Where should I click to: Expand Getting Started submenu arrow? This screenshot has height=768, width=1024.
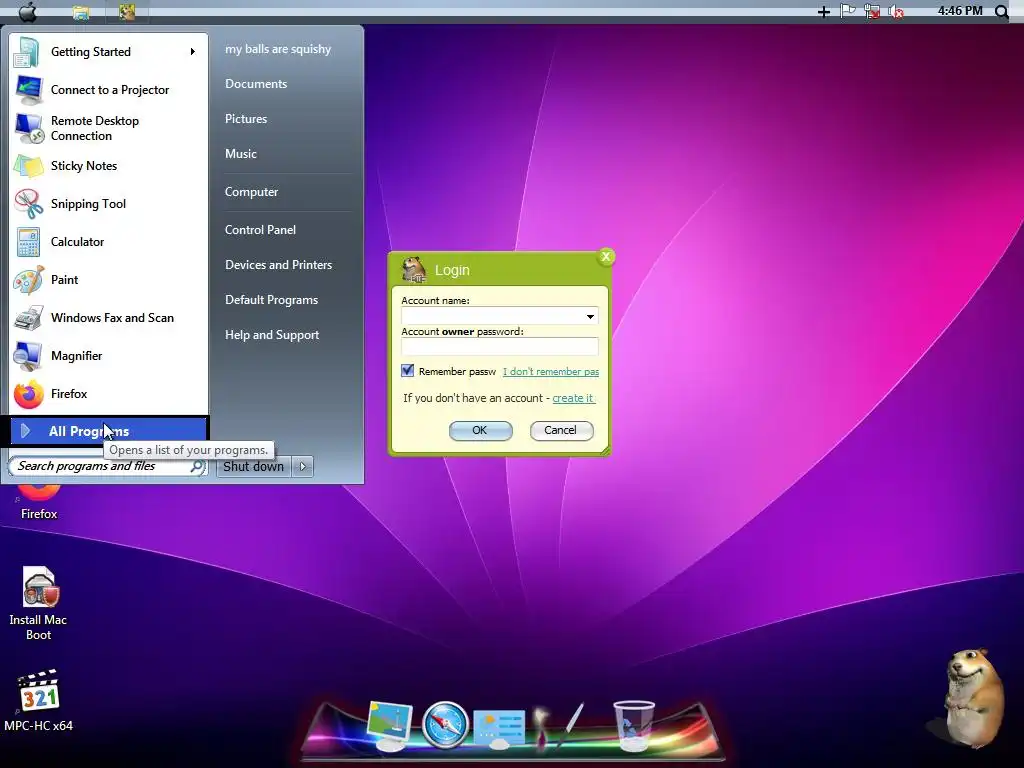pyautogui.click(x=193, y=52)
